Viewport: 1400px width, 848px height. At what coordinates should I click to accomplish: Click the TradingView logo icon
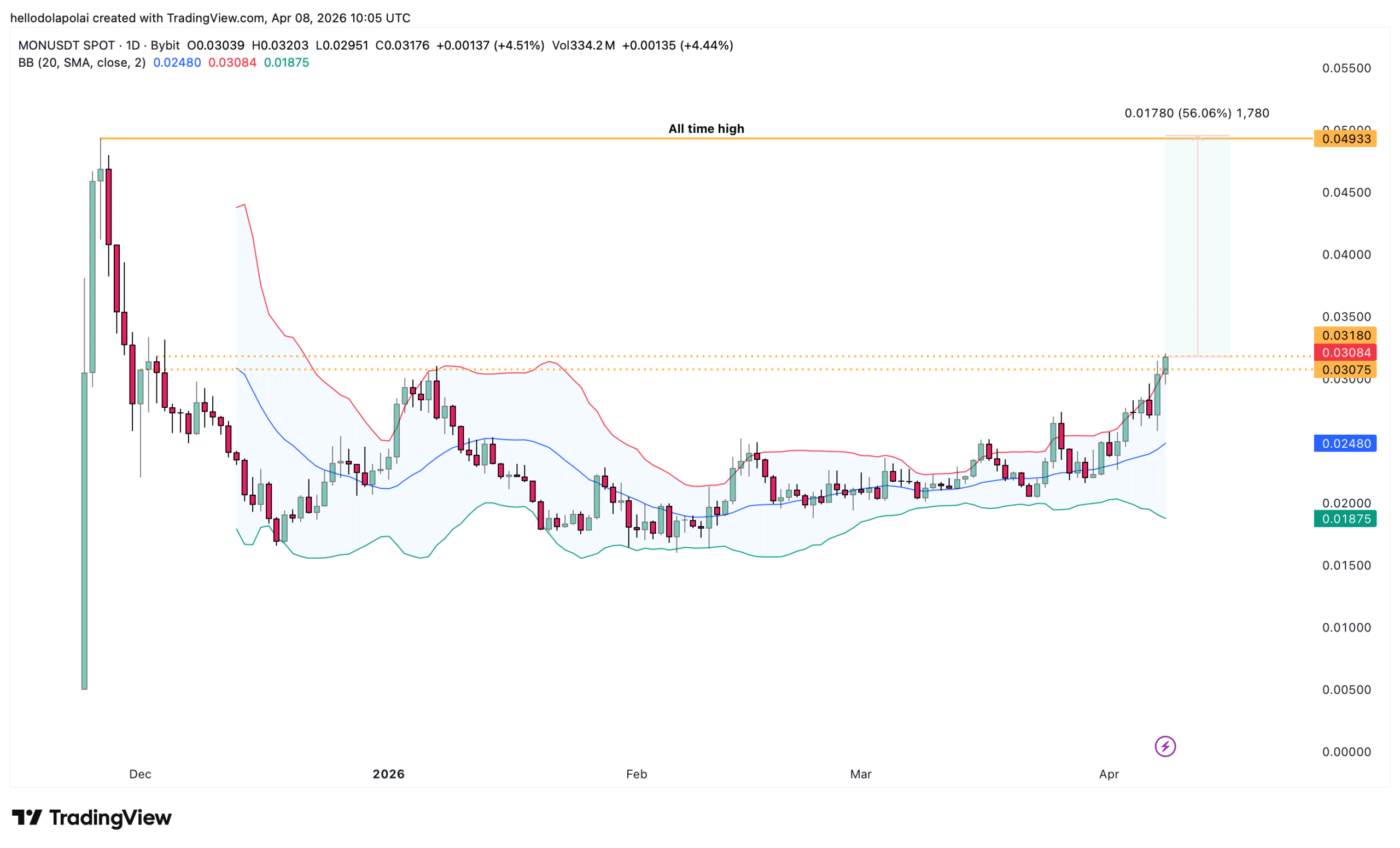tap(27, 817)
